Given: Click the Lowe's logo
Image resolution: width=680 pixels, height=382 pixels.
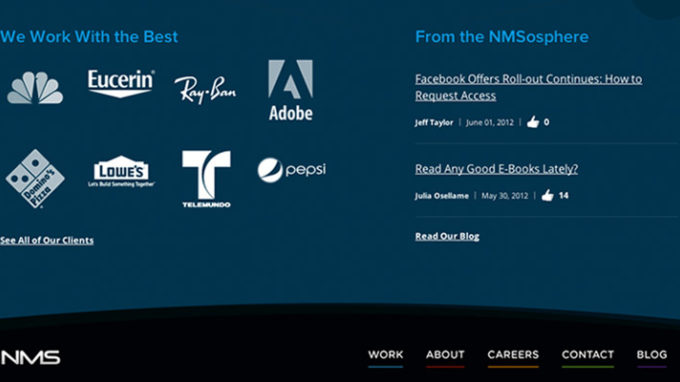Looking at the screenshot, I should 121,171.
